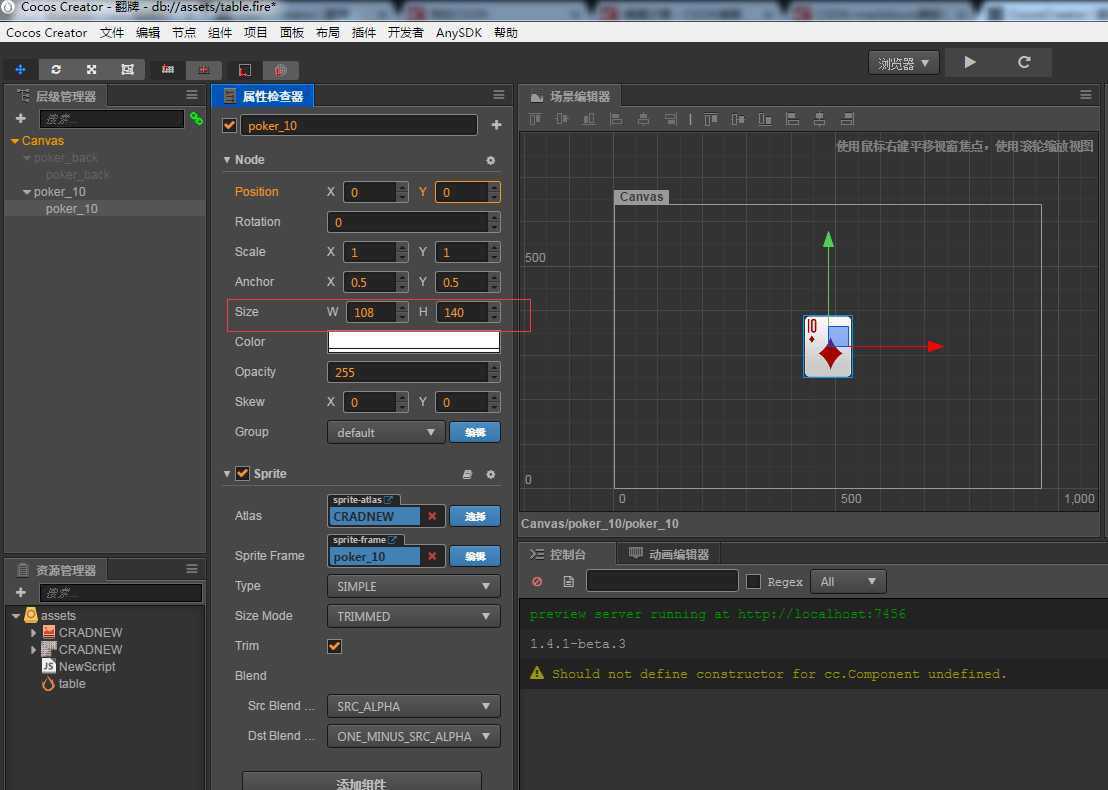Clear the console log
Image resolution: width=1108 pixels, height=790 pixels.
point(537,581)
